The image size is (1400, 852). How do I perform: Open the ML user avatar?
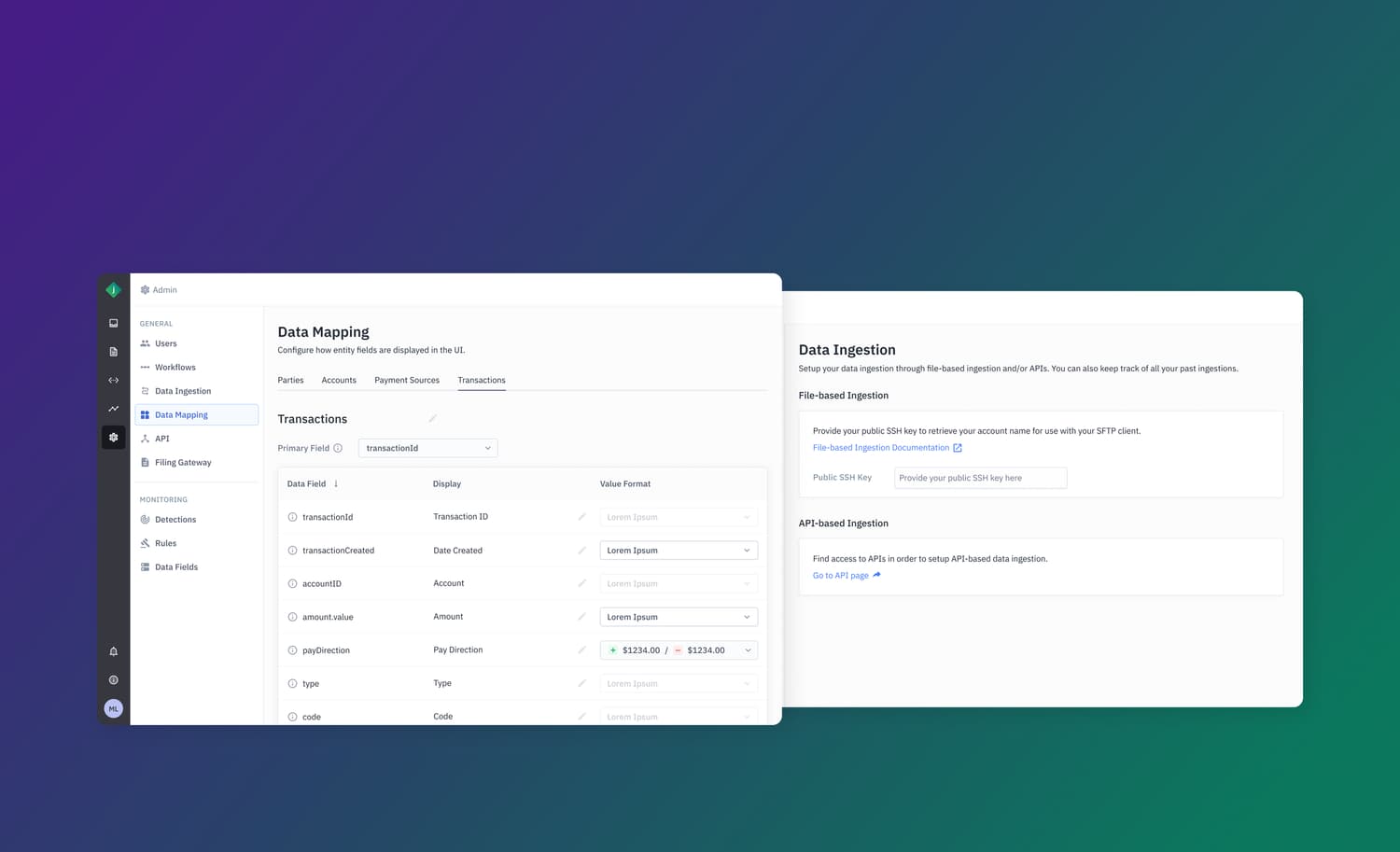[113, 708]
